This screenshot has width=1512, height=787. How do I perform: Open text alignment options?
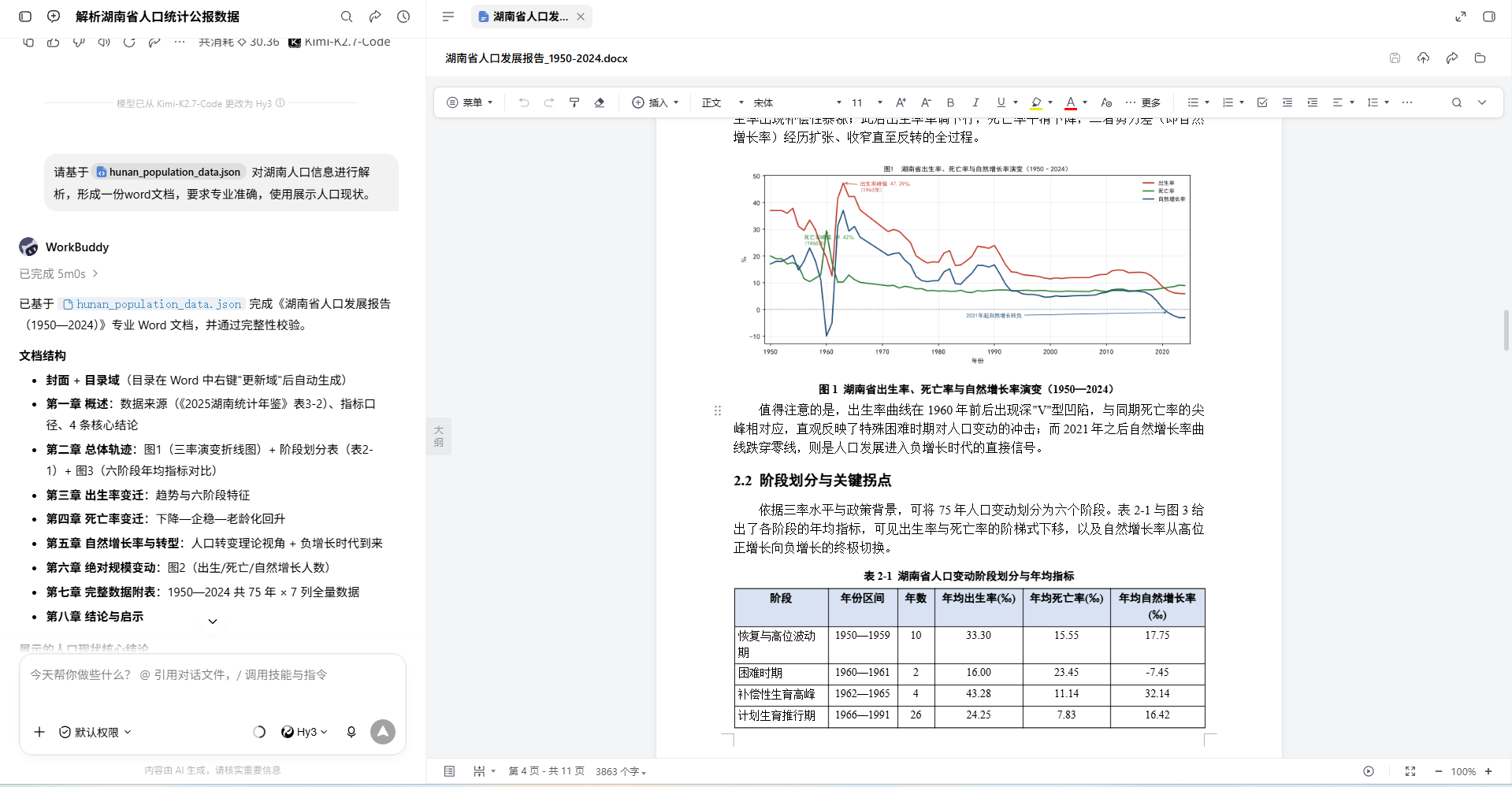tap(1343, 102)
